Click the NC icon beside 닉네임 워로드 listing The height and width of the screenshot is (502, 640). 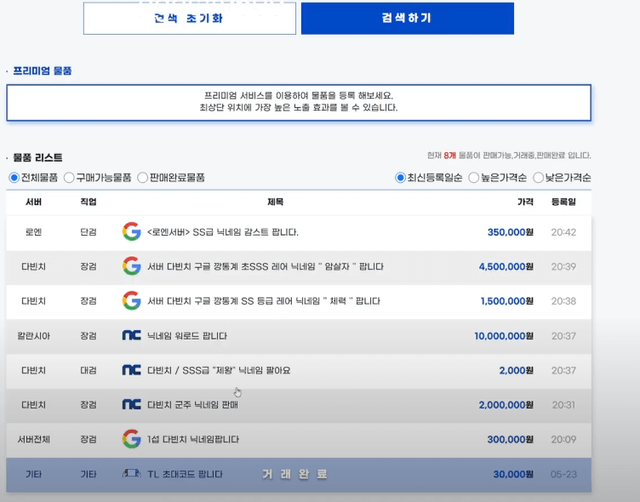tap(131, 335)
